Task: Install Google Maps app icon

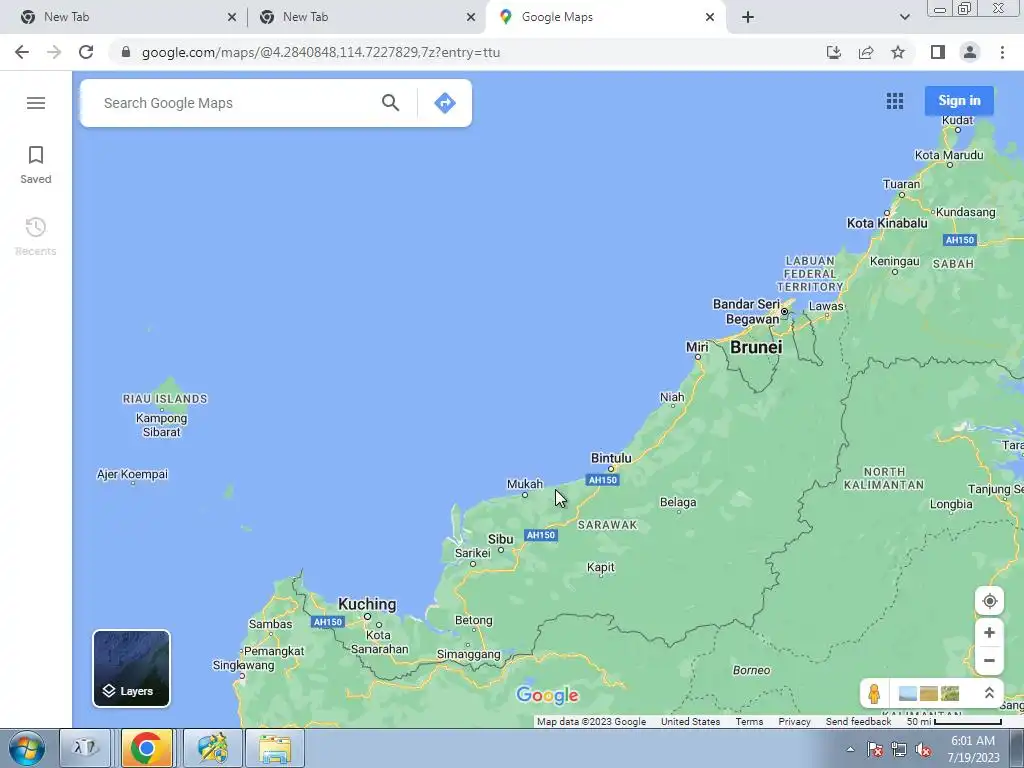Action: click(833, 52)
